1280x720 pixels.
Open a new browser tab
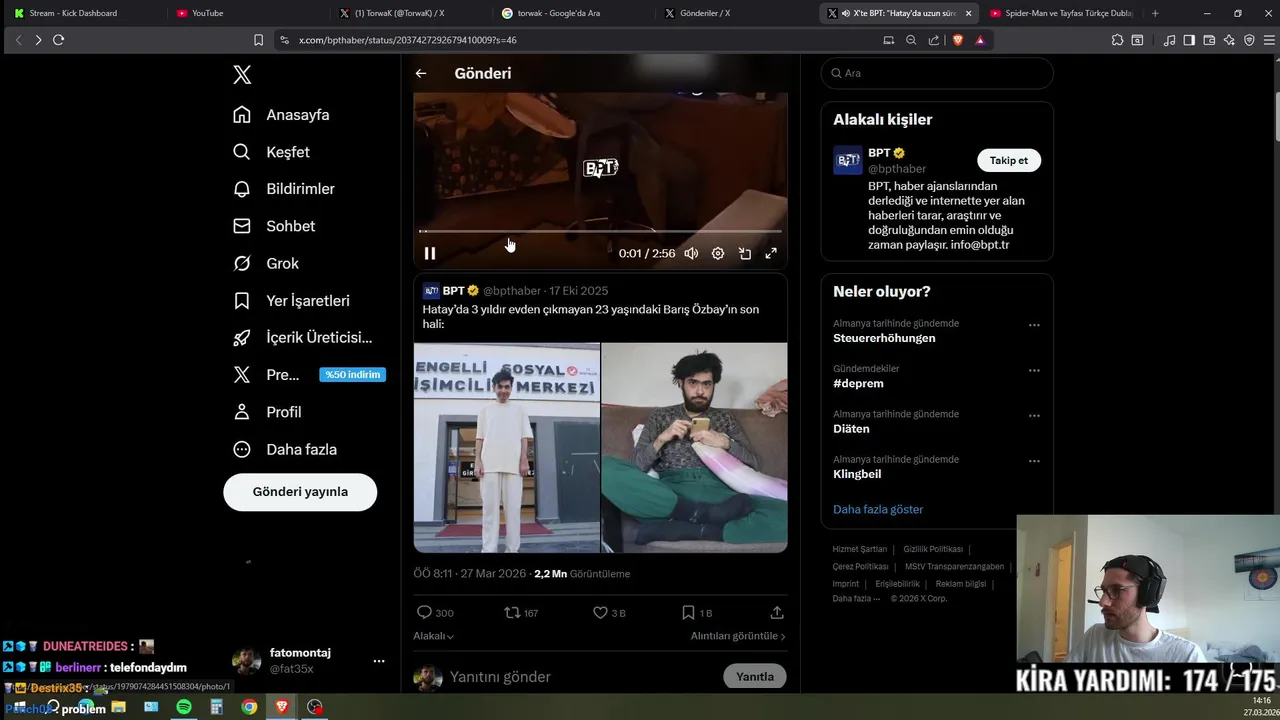1155,13
